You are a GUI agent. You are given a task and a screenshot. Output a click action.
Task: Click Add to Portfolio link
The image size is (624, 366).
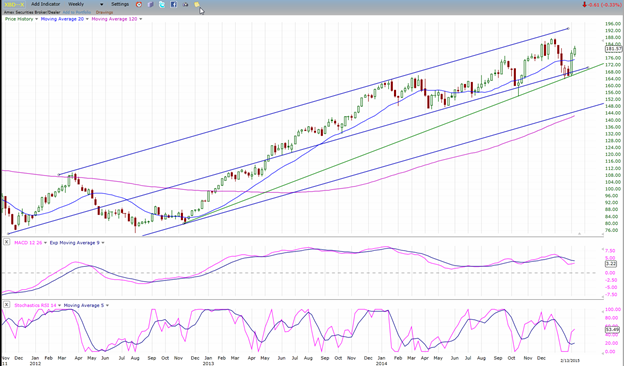click(x=76, y=12)
